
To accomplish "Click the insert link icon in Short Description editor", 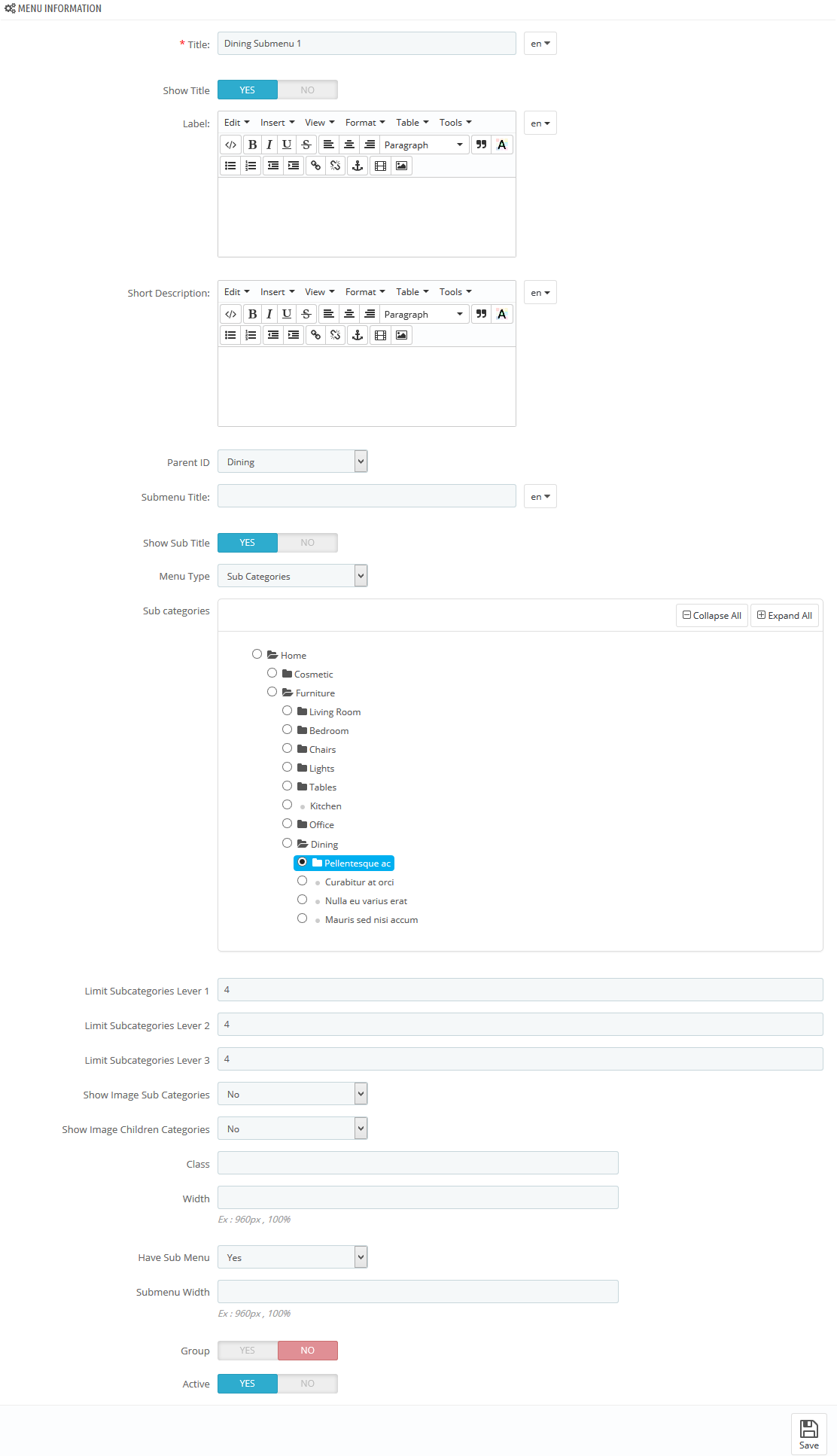I will 315,335.
